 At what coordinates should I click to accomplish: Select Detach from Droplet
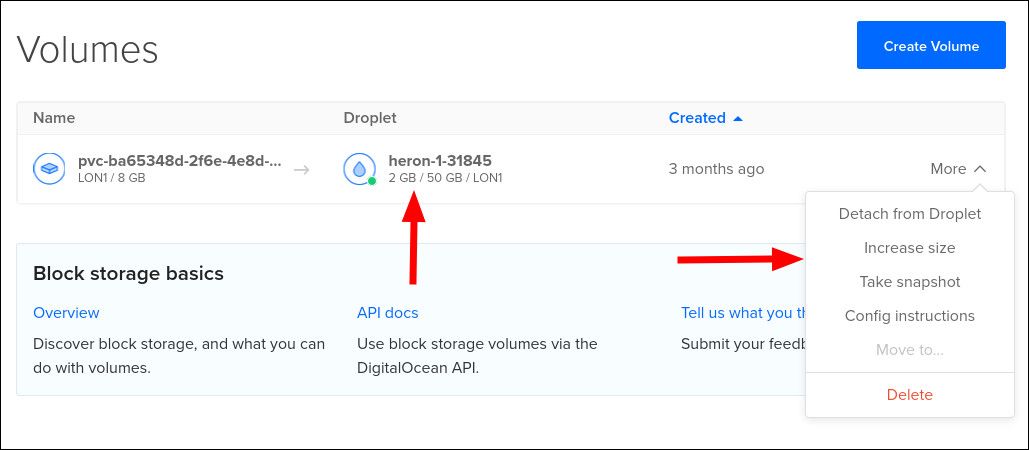coord(909,214)
